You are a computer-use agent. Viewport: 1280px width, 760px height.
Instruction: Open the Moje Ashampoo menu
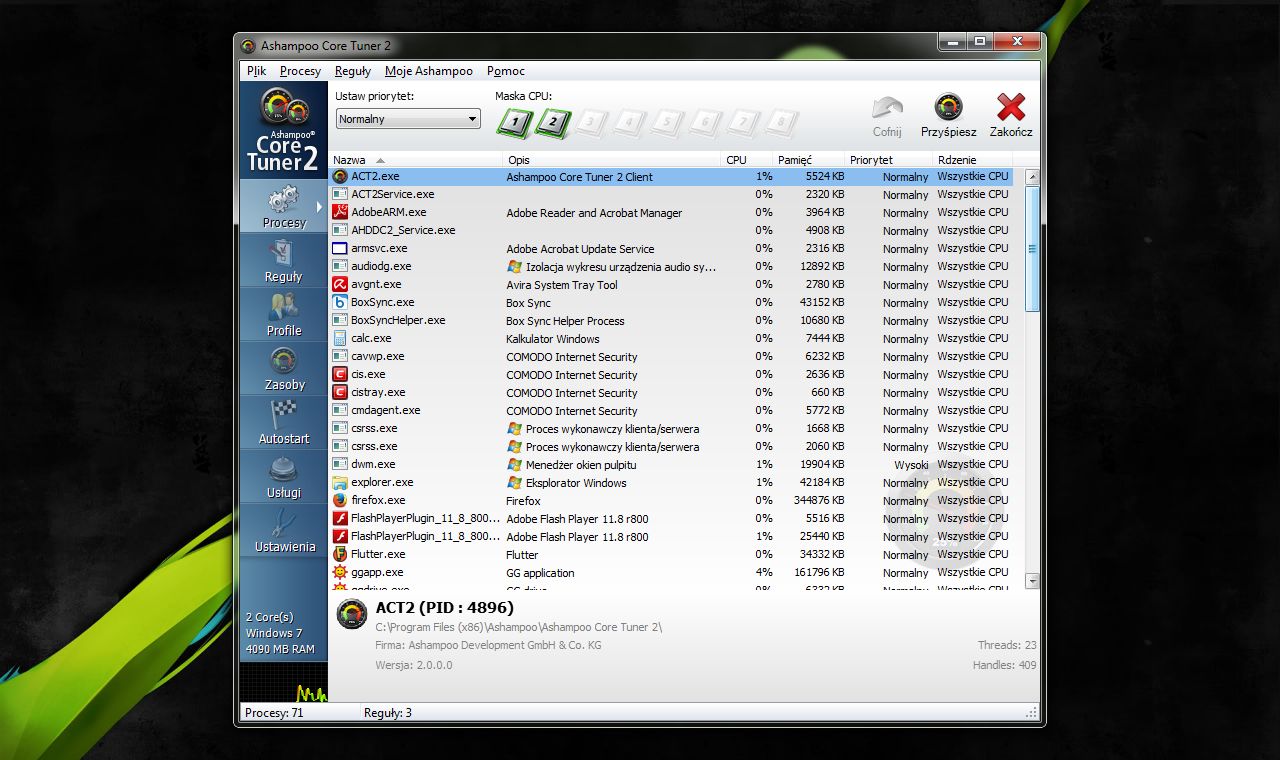click(429, 71)
